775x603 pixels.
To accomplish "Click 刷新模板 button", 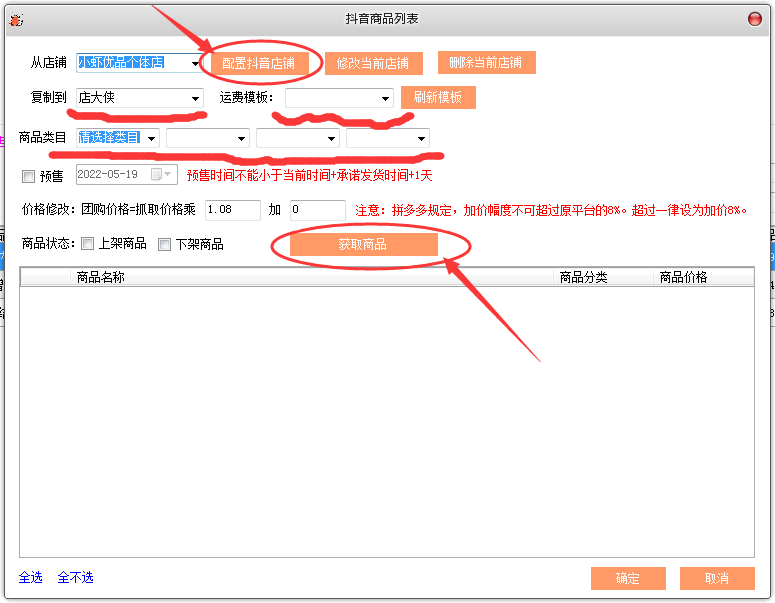I will (438, 97).
